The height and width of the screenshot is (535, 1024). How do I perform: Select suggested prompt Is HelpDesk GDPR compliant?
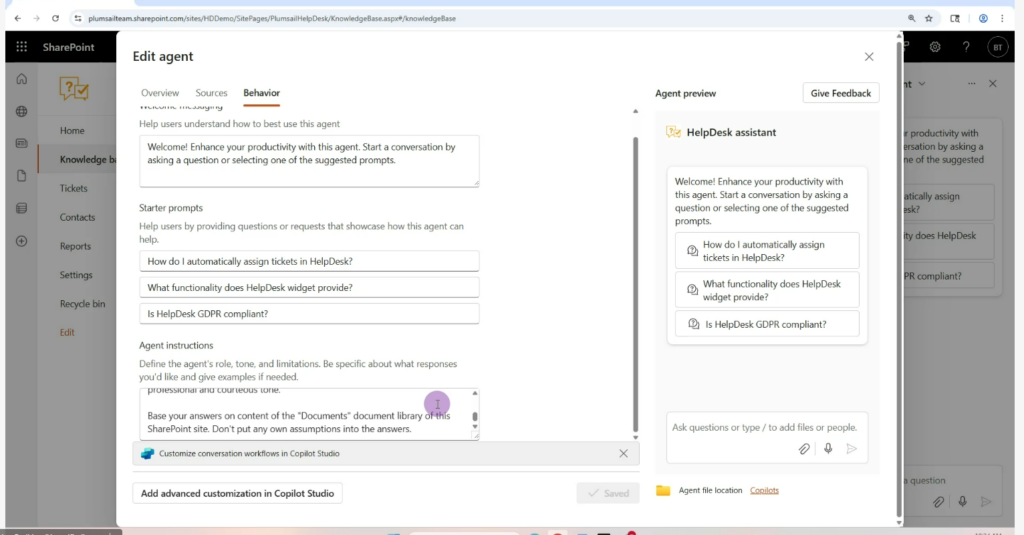click(x=767, y=324)
